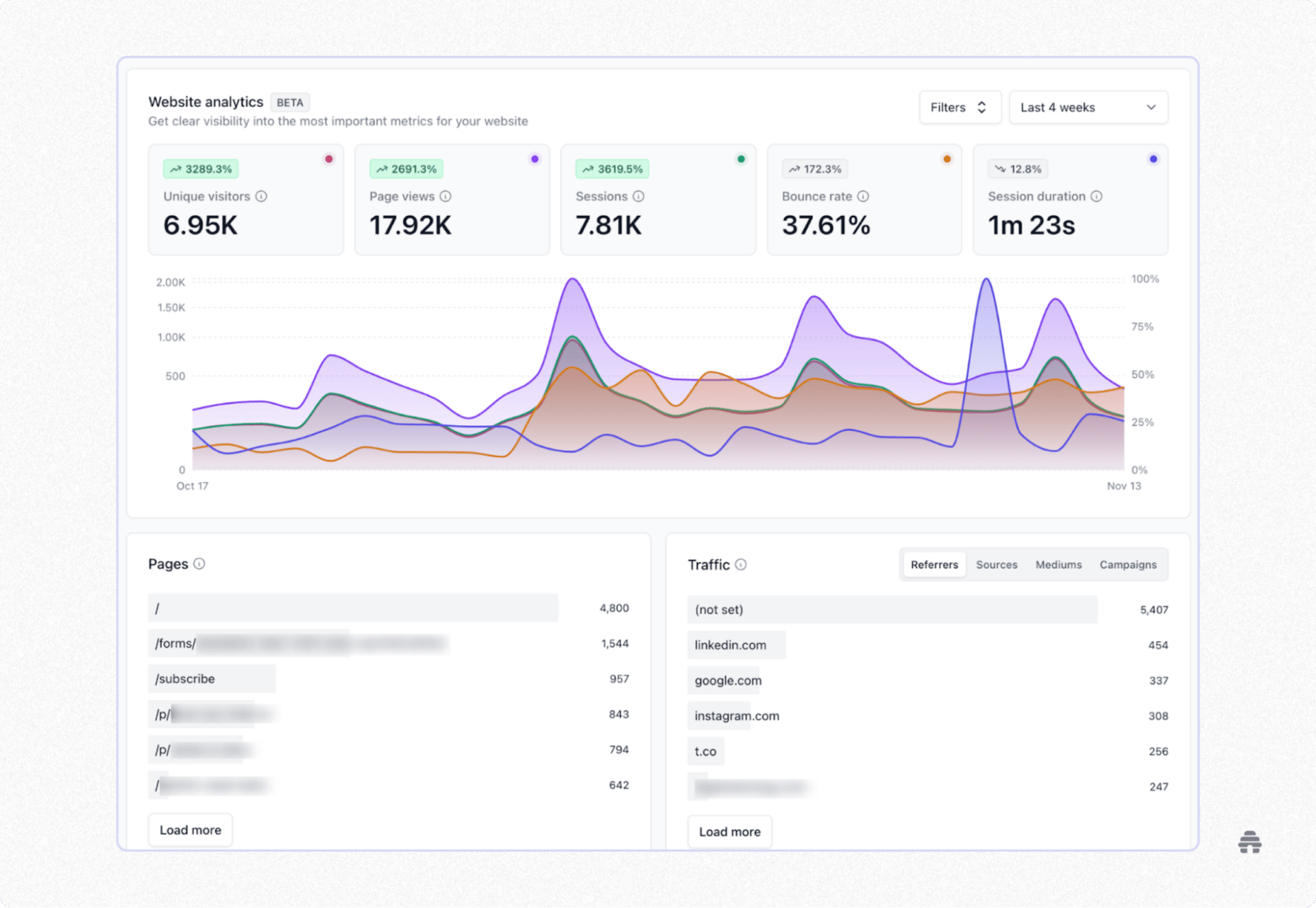Click Load more under the Pages list

pos(191,830)
